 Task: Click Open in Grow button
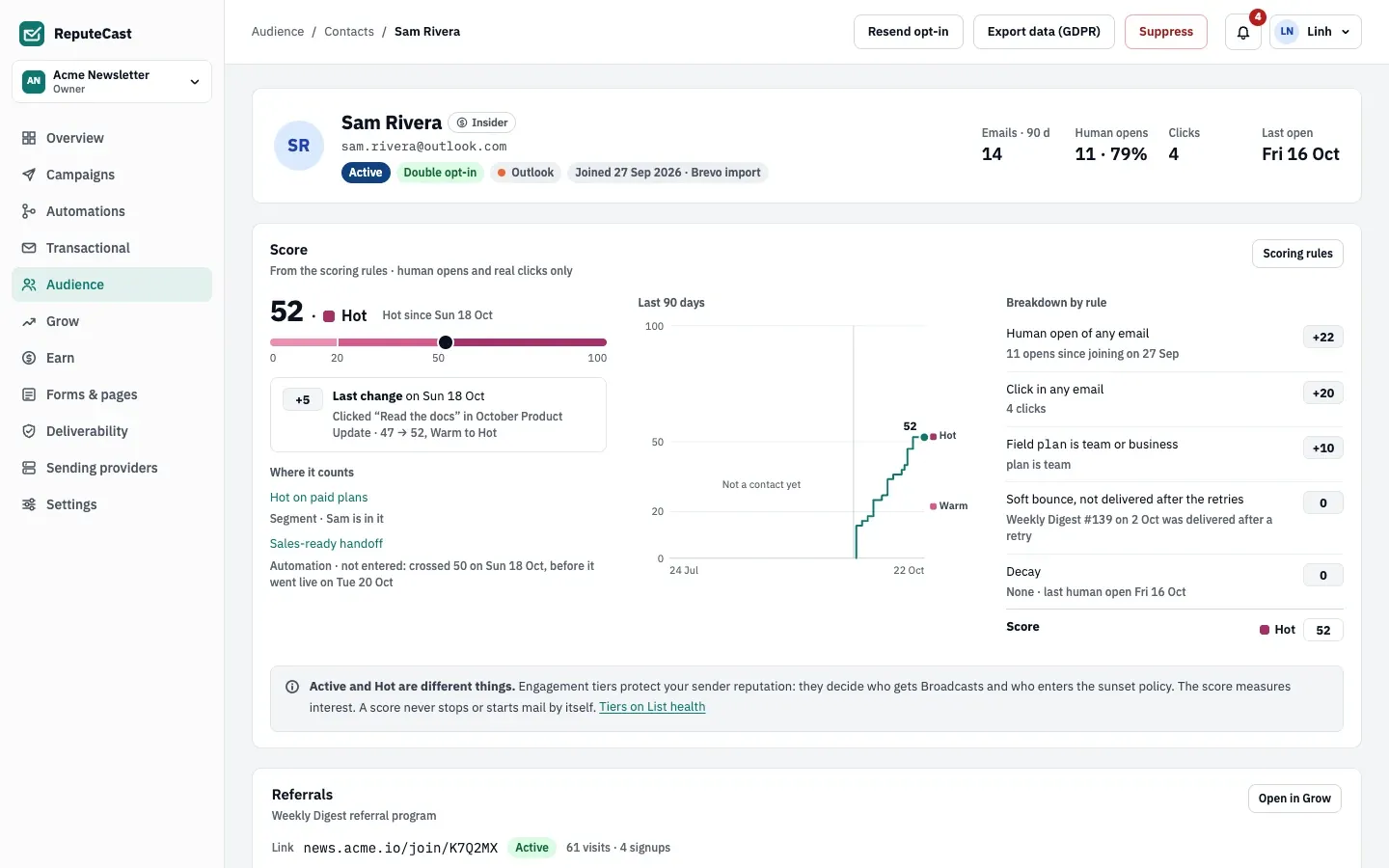1294,799
